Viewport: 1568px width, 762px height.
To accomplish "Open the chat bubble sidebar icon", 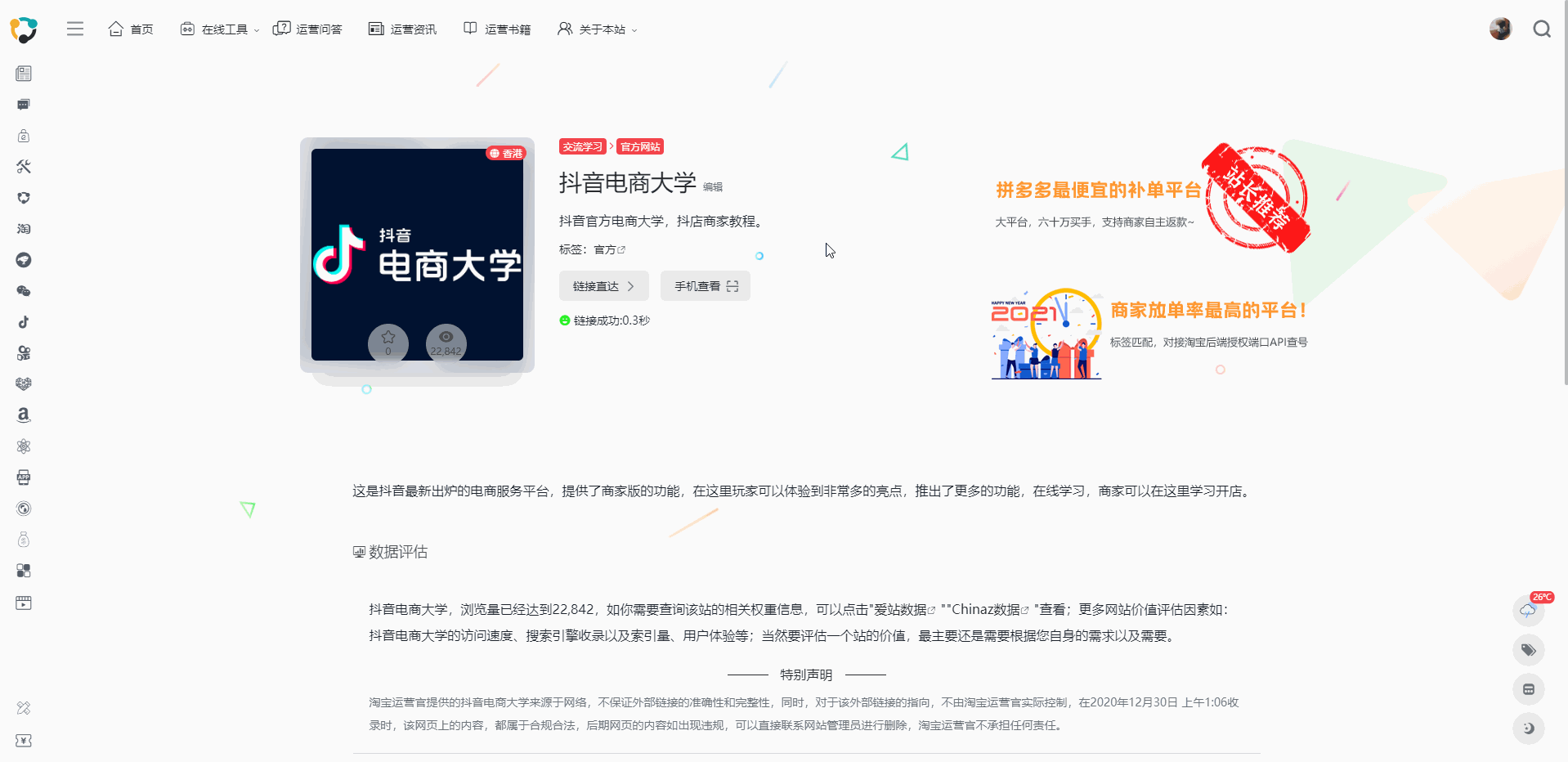I will coord(24,105).
